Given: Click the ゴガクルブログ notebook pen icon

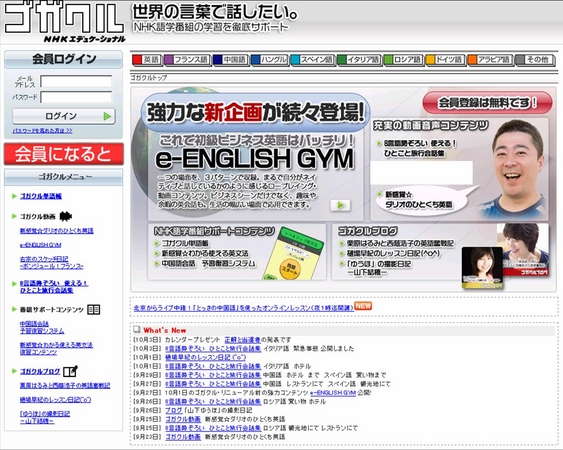Looking at the screenshot, I should [x=70, y=371].
